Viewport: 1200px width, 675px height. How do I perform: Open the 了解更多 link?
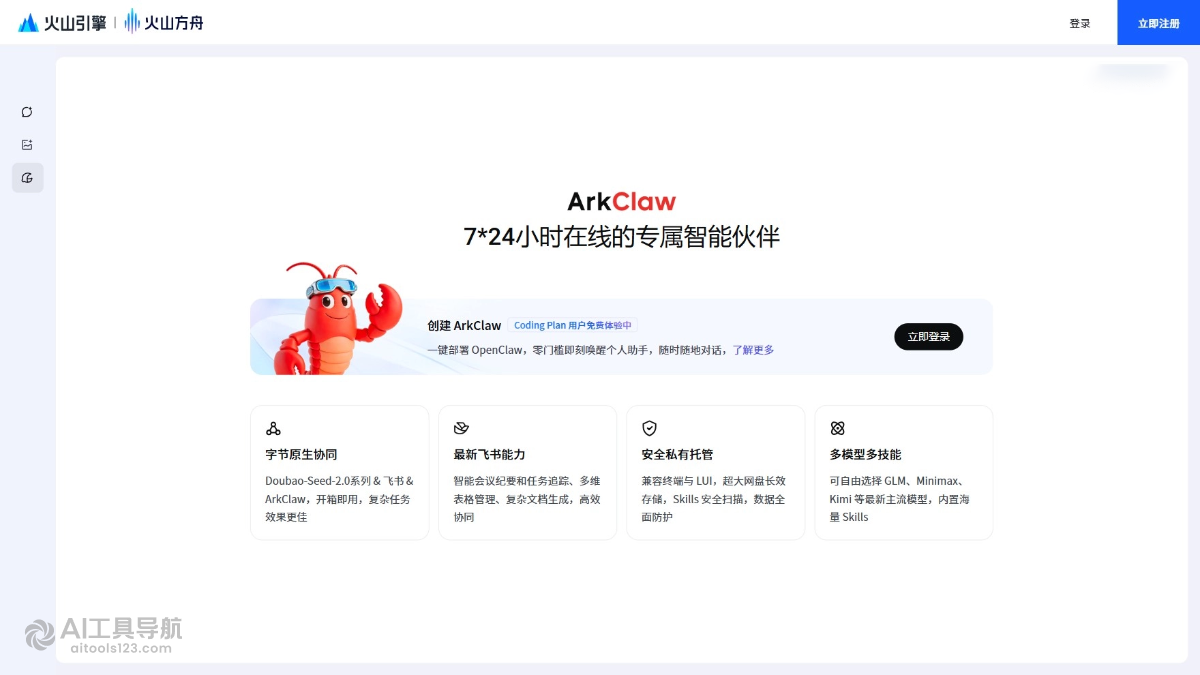pos(753,350)
